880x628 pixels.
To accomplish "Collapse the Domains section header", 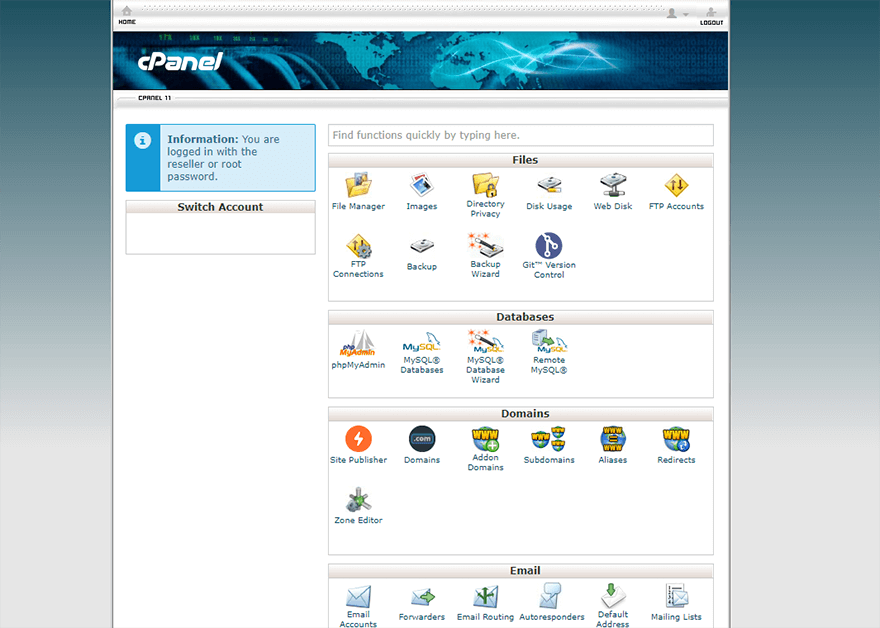I will coord(521,414).
